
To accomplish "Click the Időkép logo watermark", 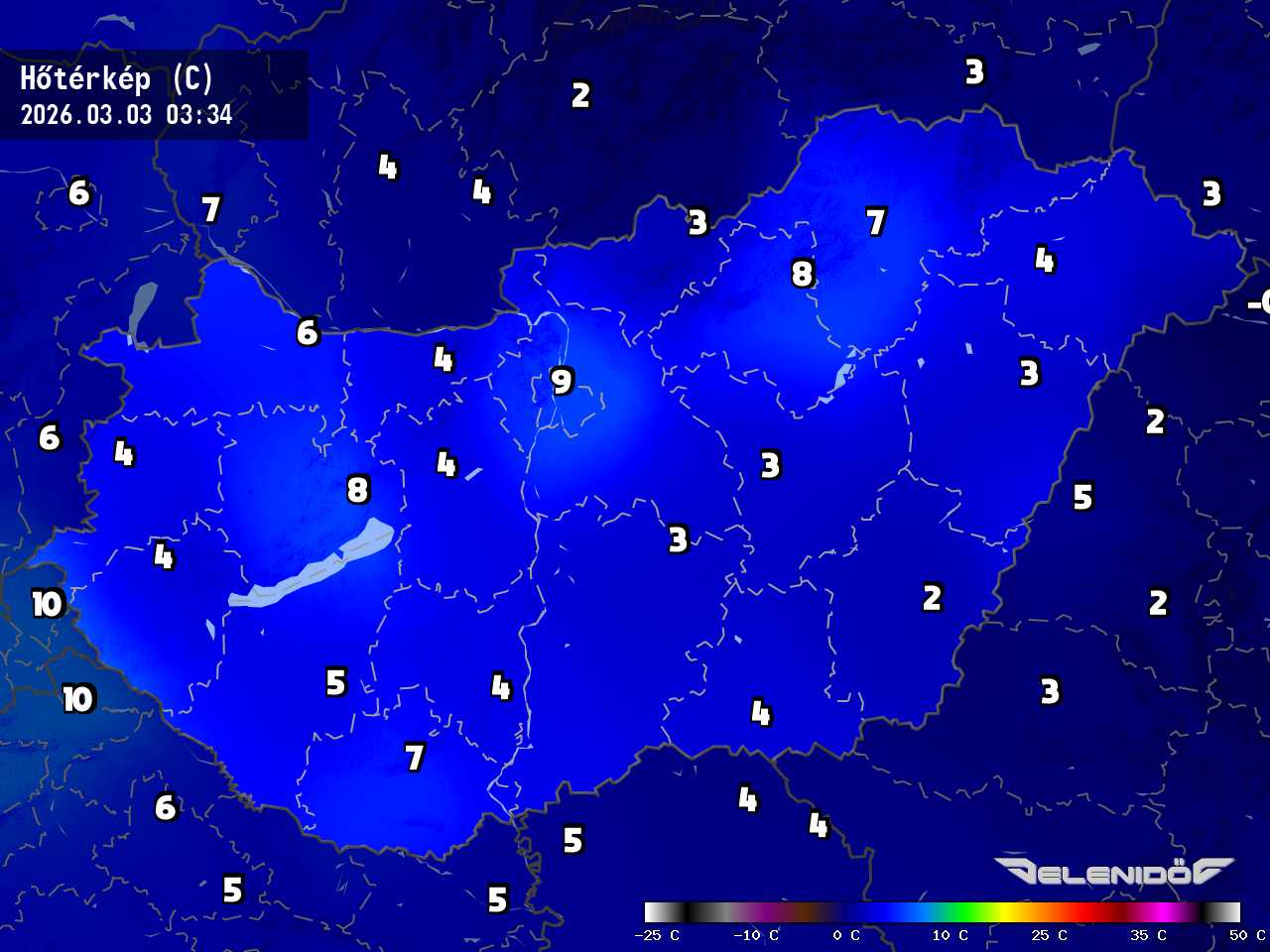I will [1113, 872].
